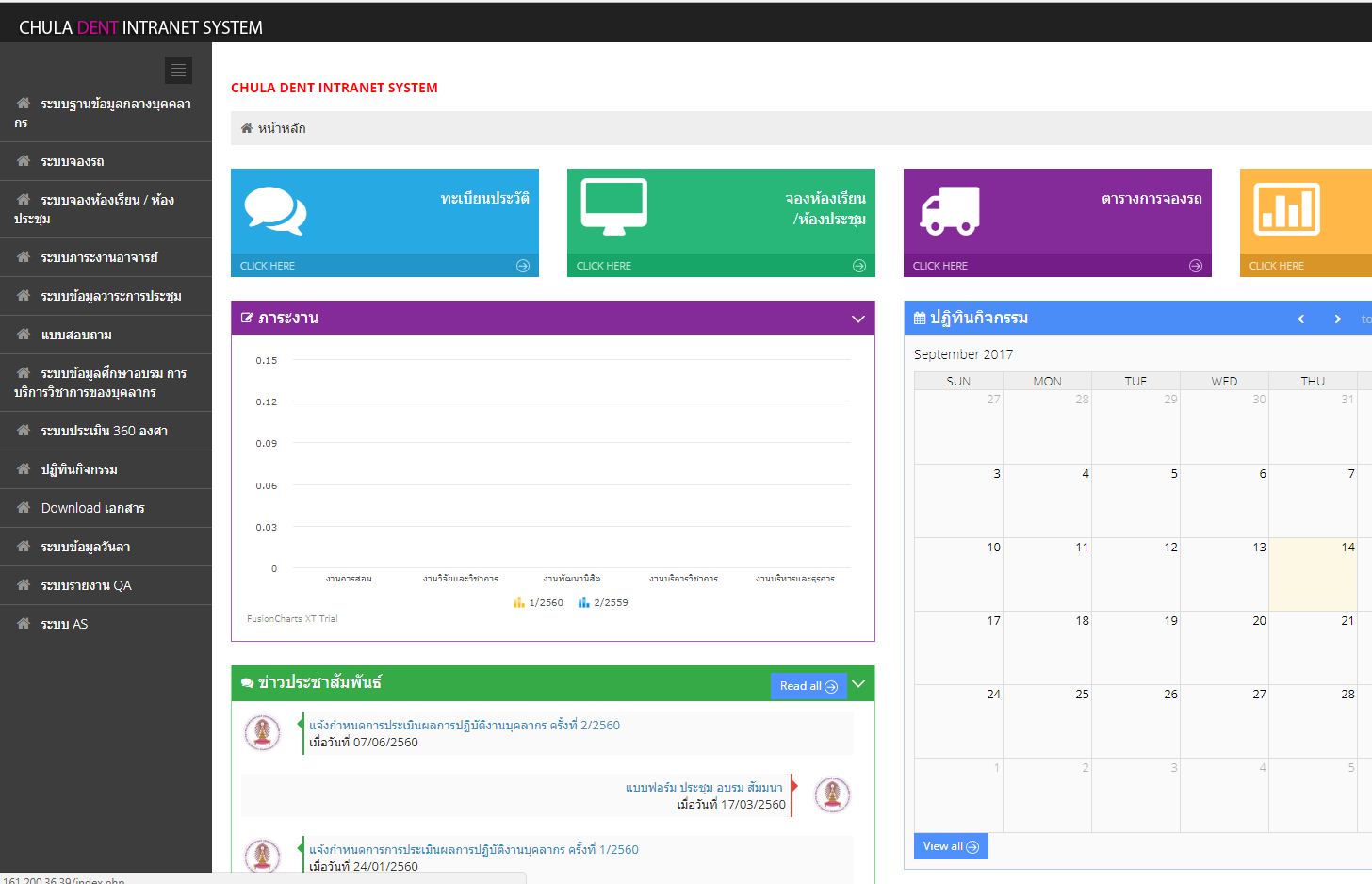Image resolution: width=1372 pixels, height=884 pixels.
Task: Go to previous month in calendar
Action: click(x=1301, y=319)
